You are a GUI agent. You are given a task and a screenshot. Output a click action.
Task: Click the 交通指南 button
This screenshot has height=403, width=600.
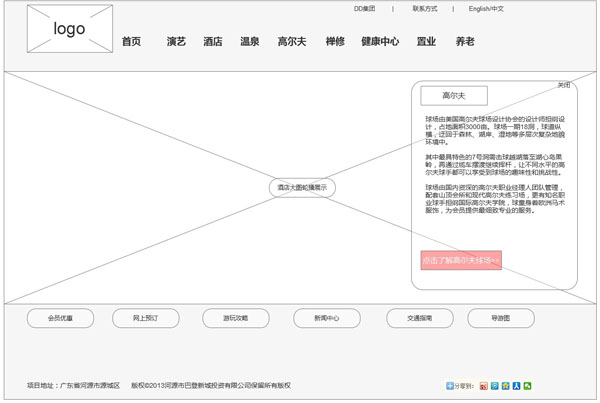(419, 318)
